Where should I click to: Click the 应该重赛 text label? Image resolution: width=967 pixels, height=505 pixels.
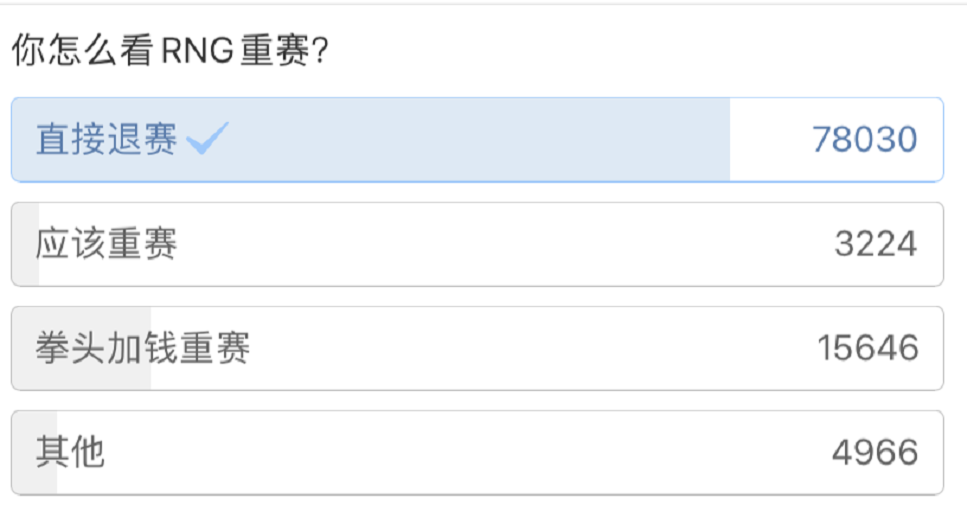(x=106, y=244)
